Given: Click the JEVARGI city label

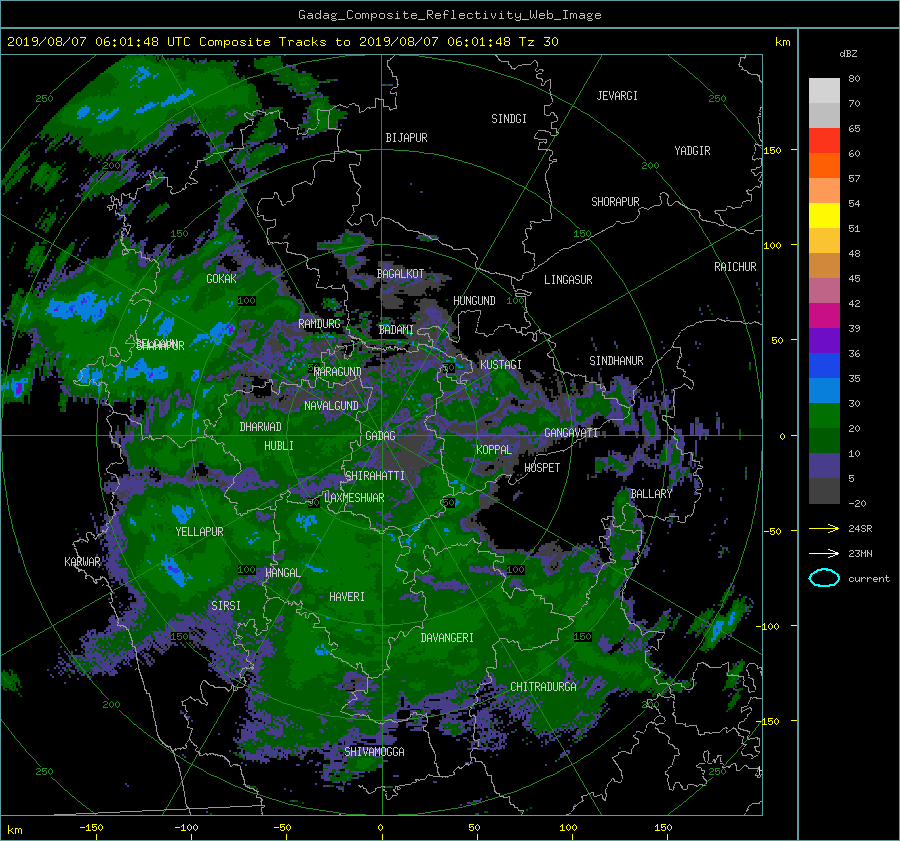Looking at the screenshot, I should pos(617,96).
